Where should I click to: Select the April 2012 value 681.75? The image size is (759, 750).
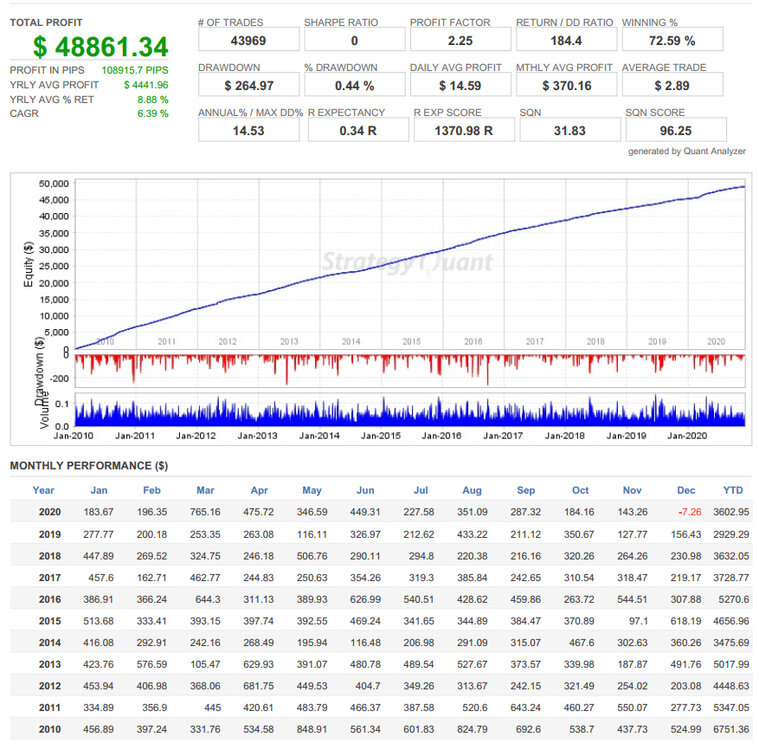[258, 686]
